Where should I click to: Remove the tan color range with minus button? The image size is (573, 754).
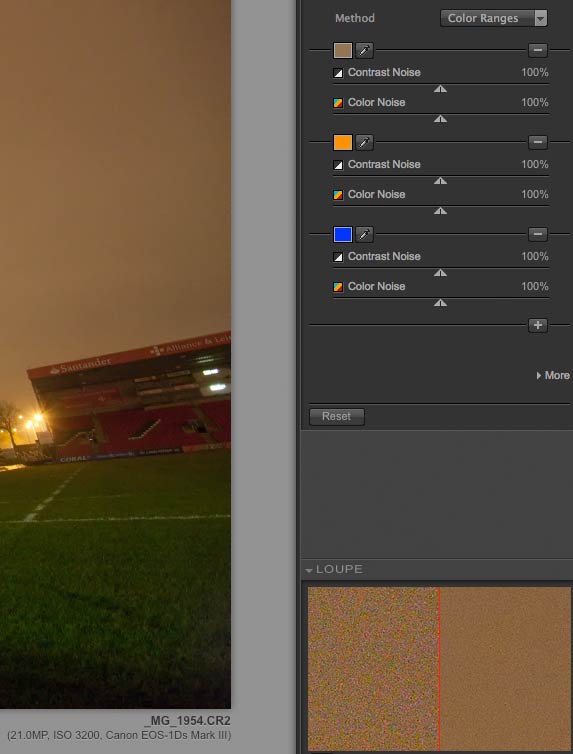click(x=538, y=50)
